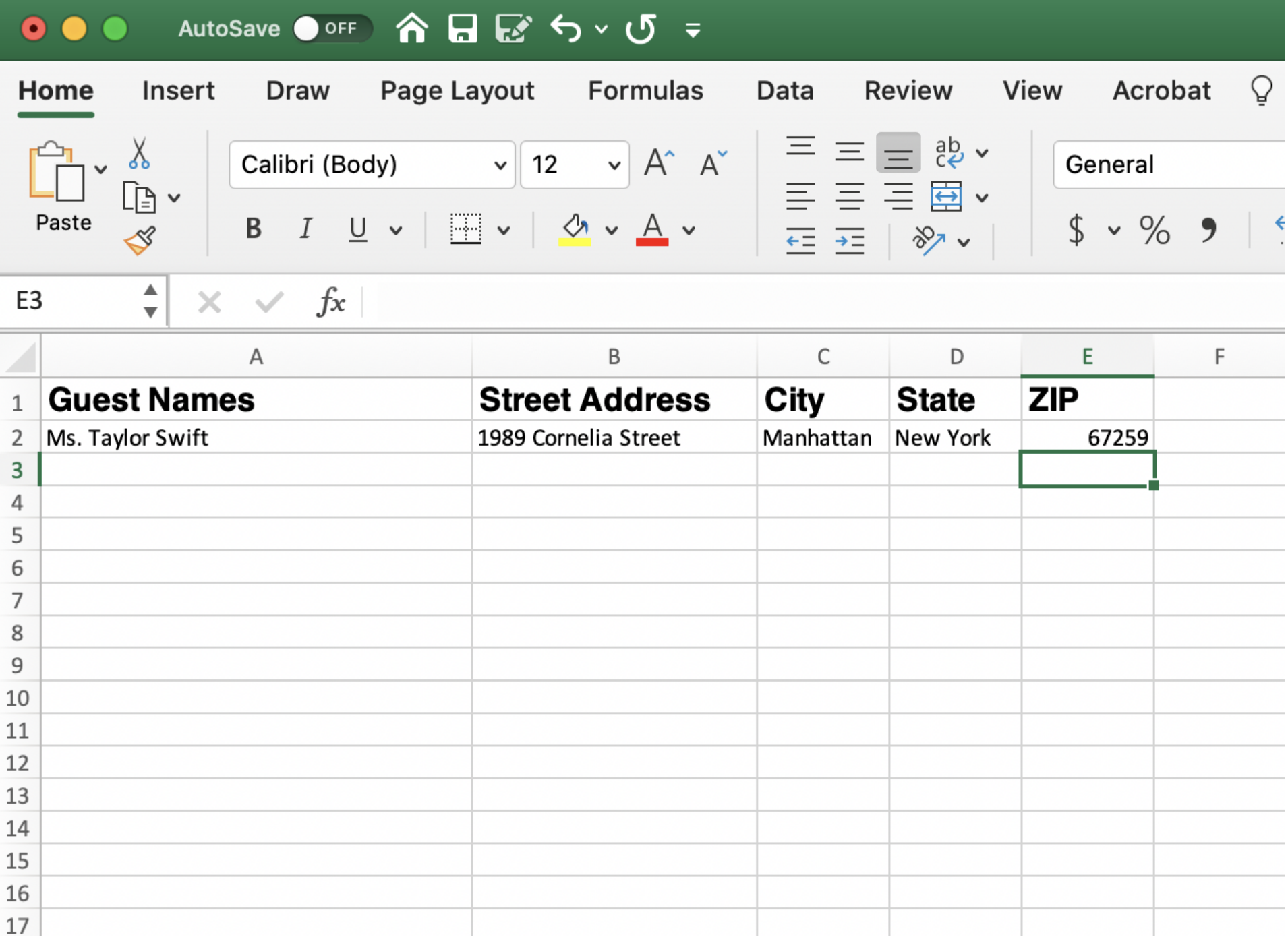Select the cell containing Ms. Taylor Swift

click(256, 437)
